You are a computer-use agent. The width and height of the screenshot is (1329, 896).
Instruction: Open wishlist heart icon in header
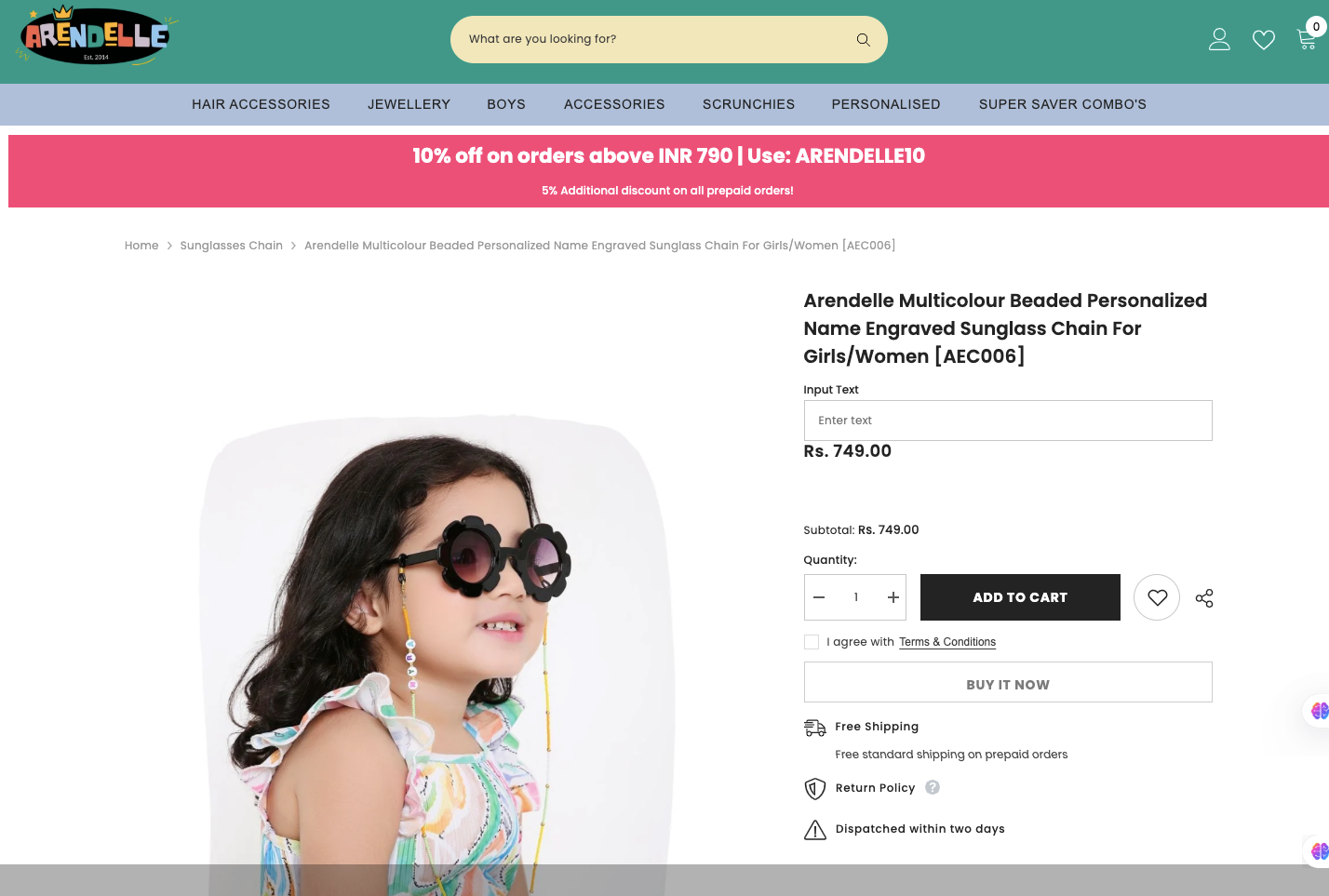pos(1263,40)
